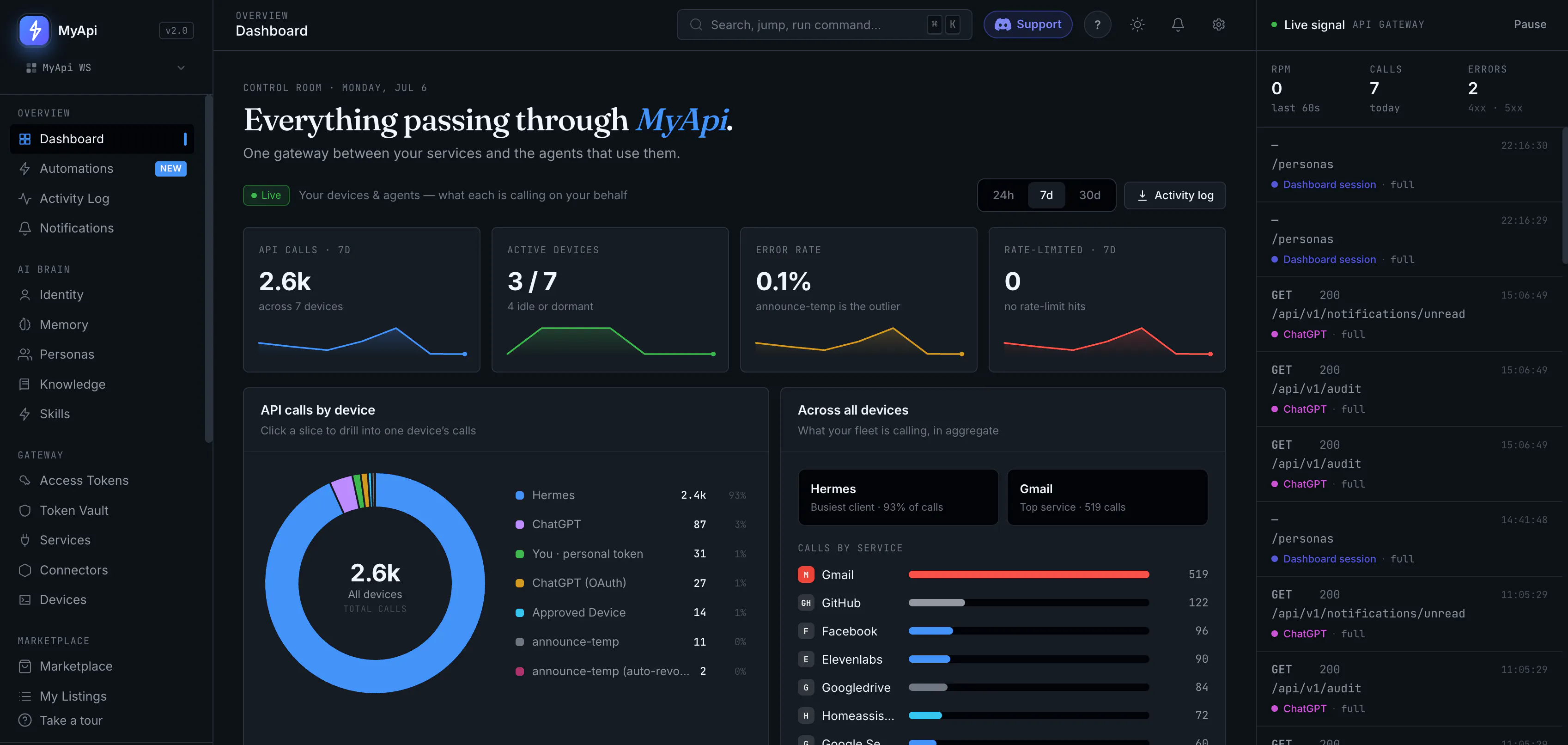Click the Gmail M service icon
1568x745 pixels.
click(x=806, y=574)
